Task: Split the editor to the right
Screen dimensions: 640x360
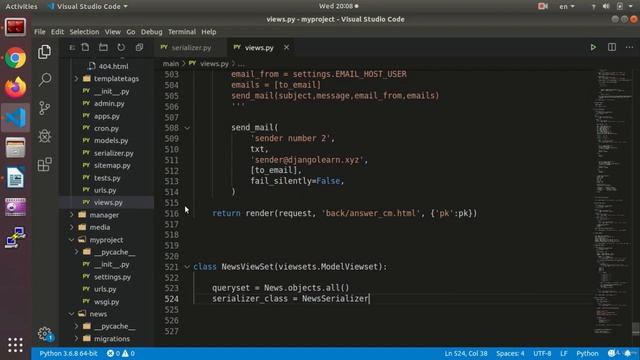Action: coord(612,47)
